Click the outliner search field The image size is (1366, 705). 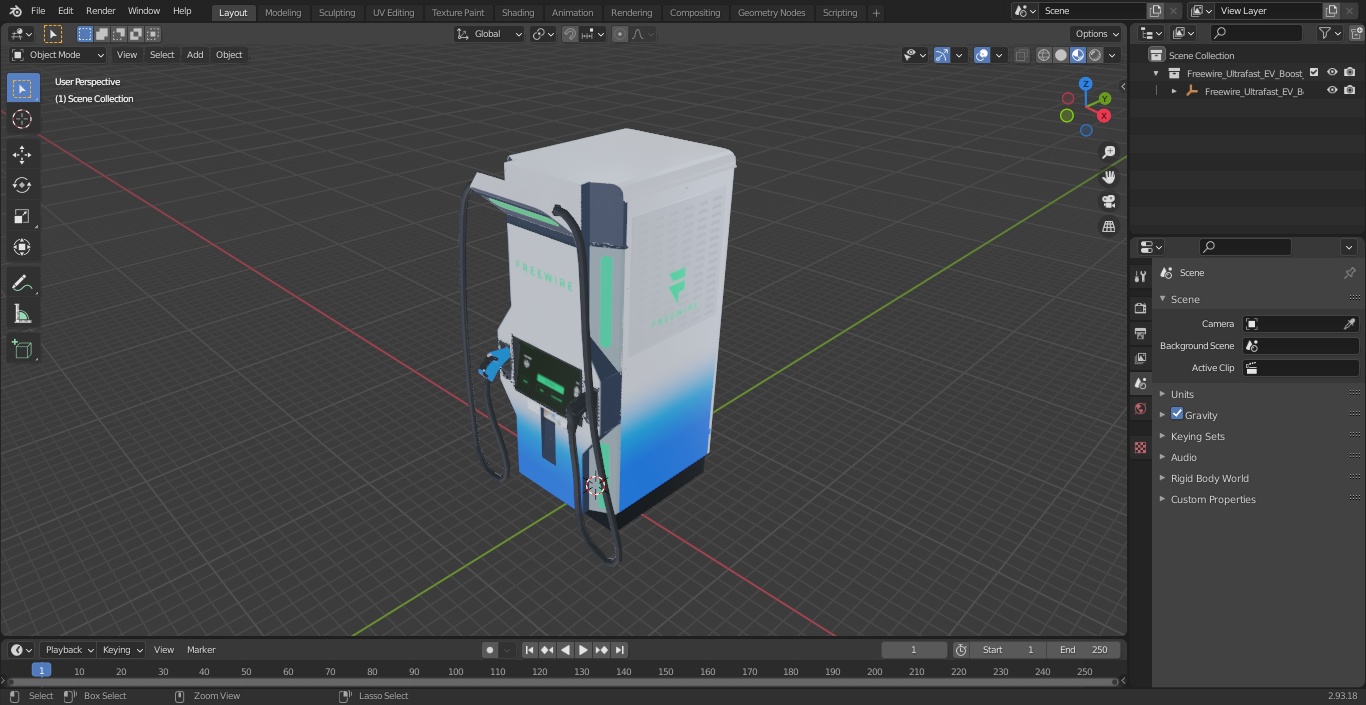click(x=1255, y=33)
